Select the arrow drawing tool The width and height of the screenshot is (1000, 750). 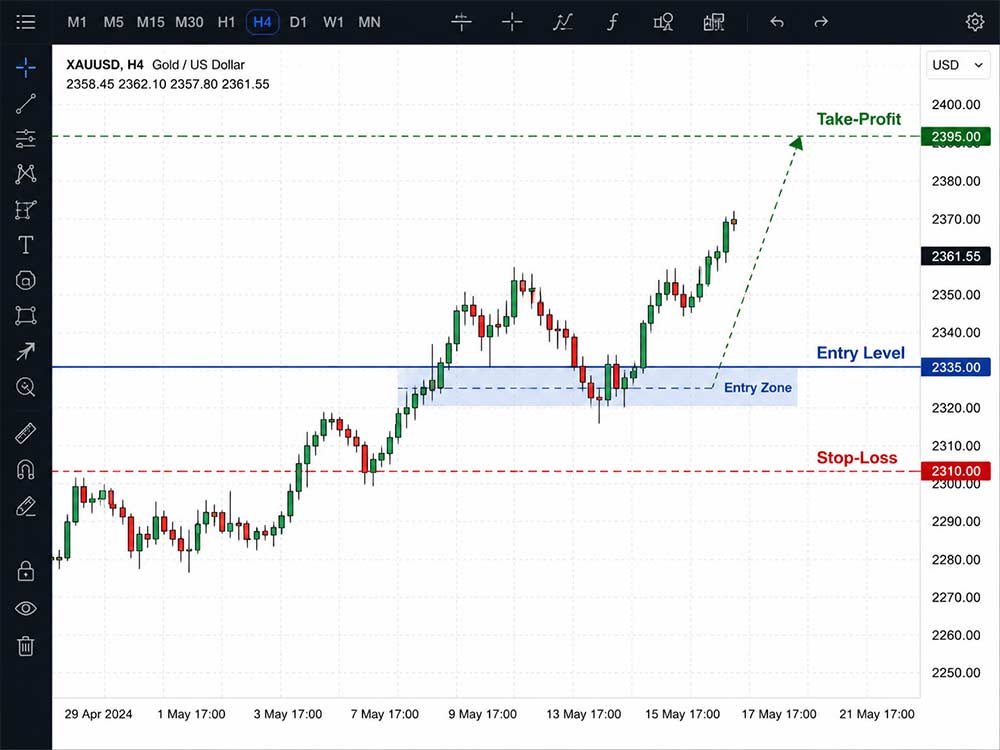point(26,351)
